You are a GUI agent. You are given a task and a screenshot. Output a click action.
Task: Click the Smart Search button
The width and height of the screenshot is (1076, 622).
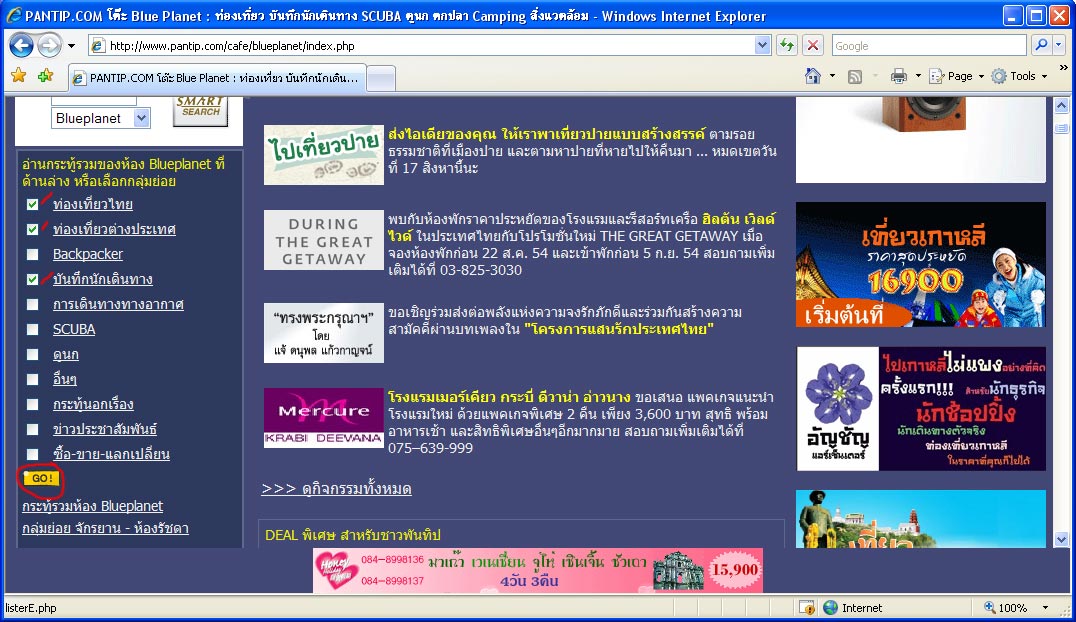point(200,110)
